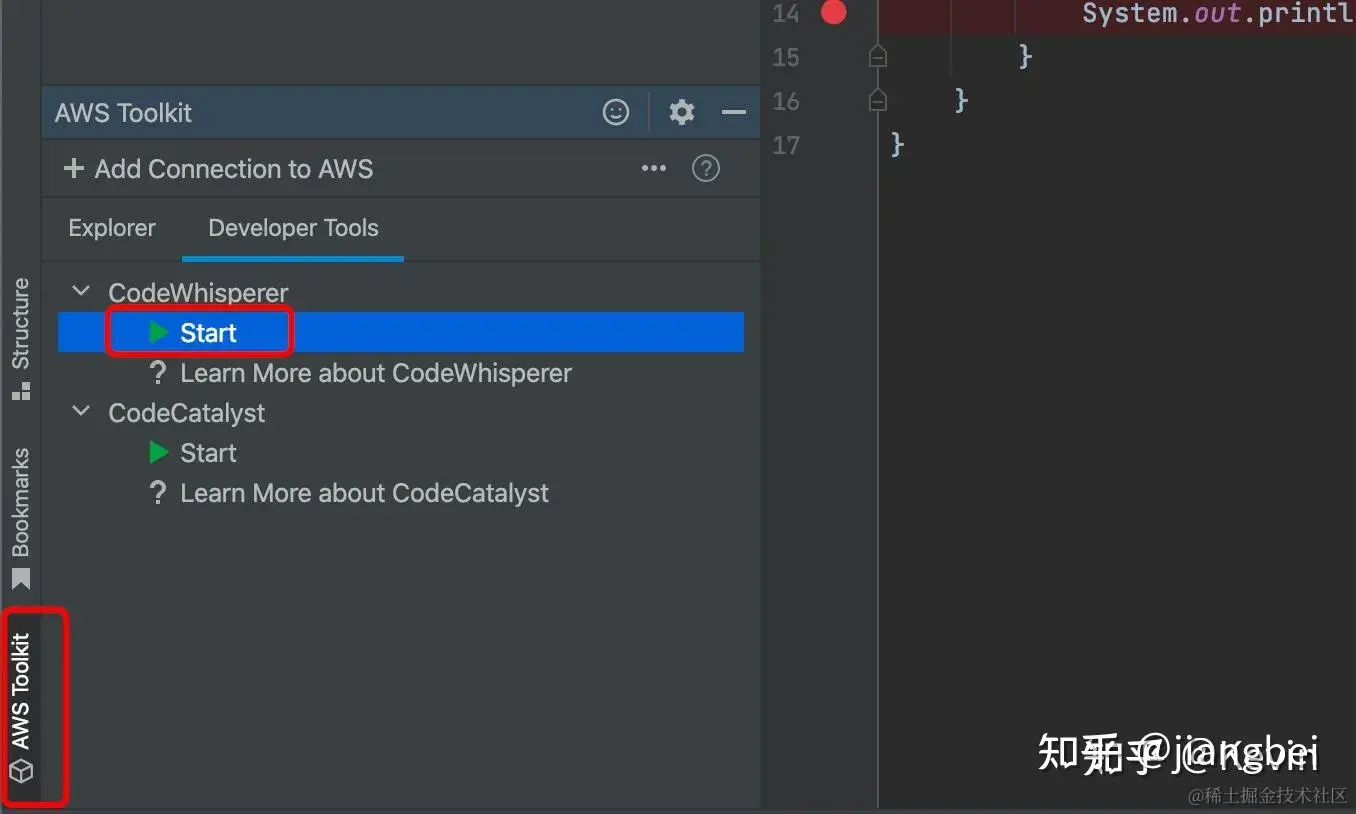Click line number 17 in gutter

click(x=787, y=145)
